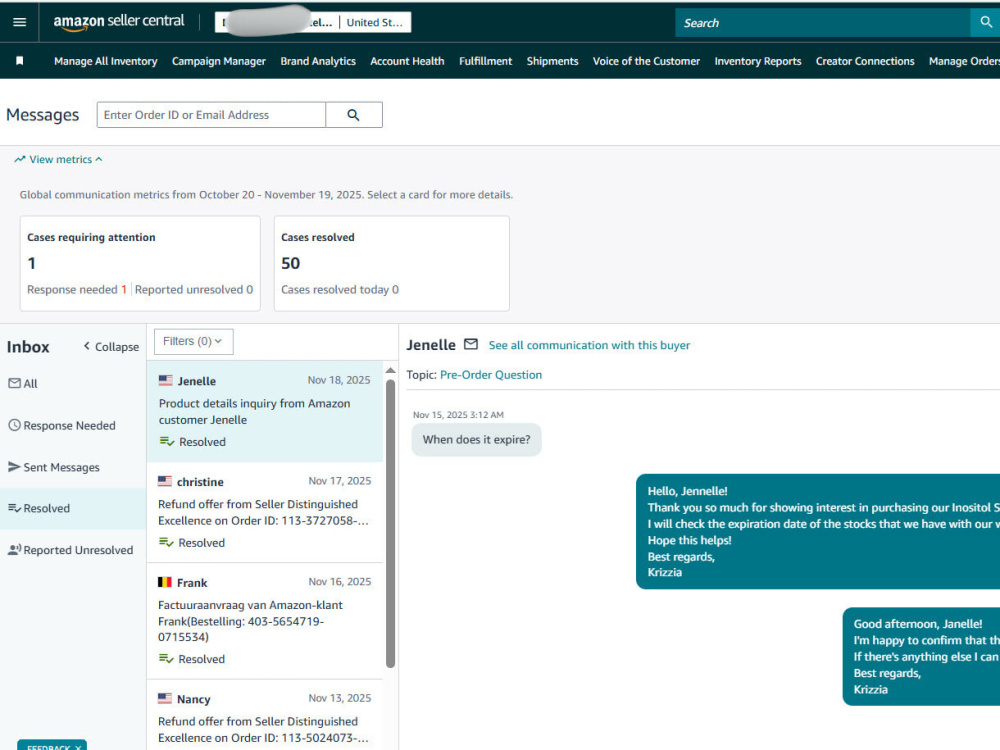Select the Cases resolved card
The image size is (1000, 750).
click(x=392, y=263)
